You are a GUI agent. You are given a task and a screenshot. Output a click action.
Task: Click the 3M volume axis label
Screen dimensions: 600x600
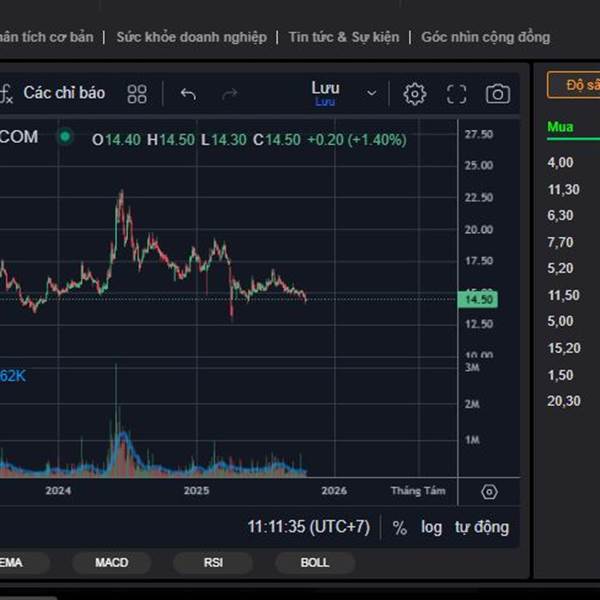pyautogui.click(x=472, y=368)
